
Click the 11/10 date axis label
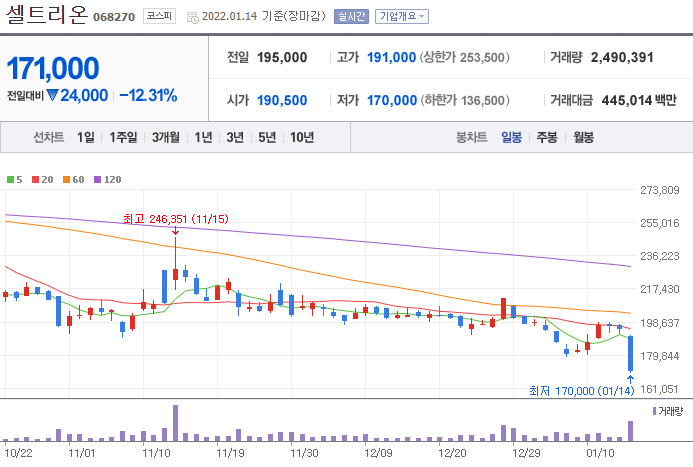pos(156,453)
